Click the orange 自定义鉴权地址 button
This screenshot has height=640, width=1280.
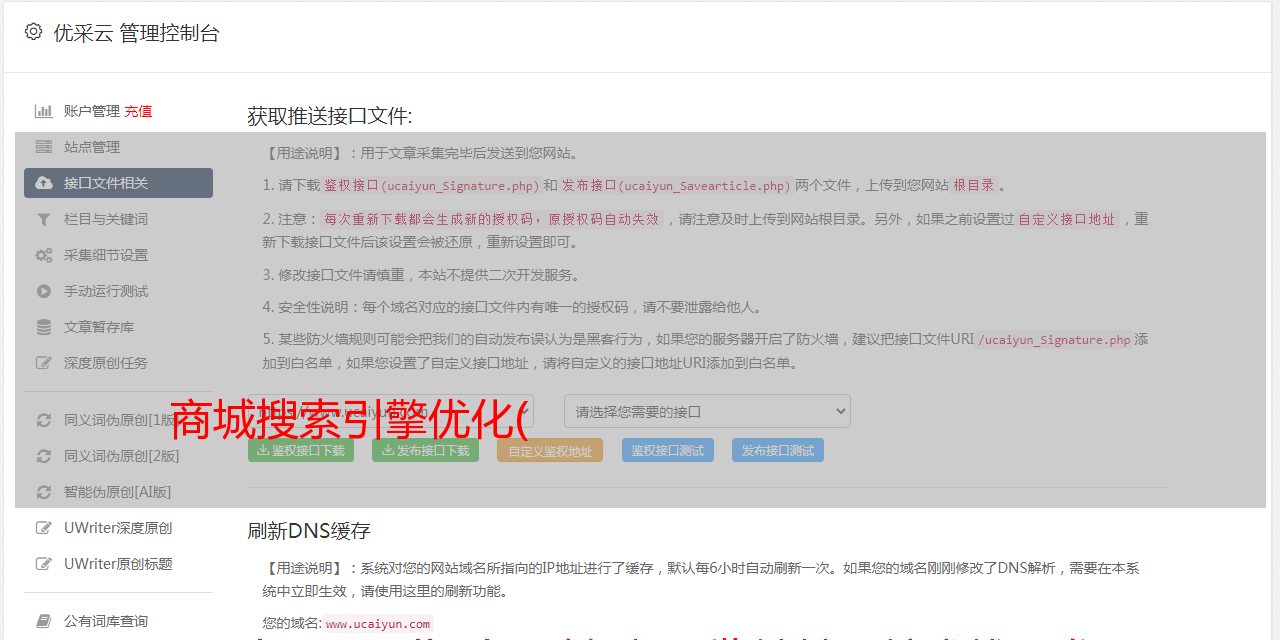pyautogui.click(x=550, y=450)
